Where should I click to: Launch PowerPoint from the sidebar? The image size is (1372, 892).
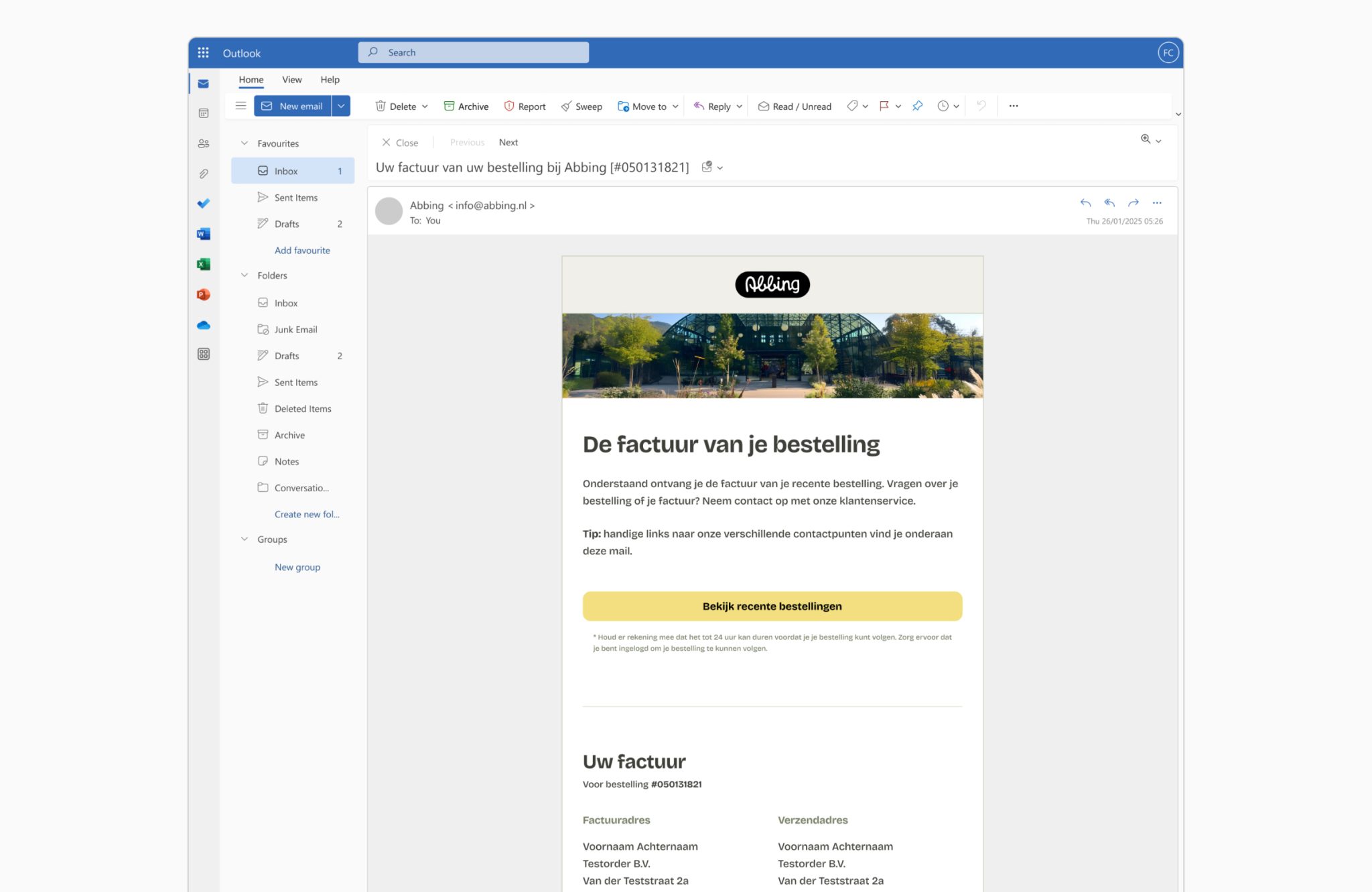coord(204,294)
